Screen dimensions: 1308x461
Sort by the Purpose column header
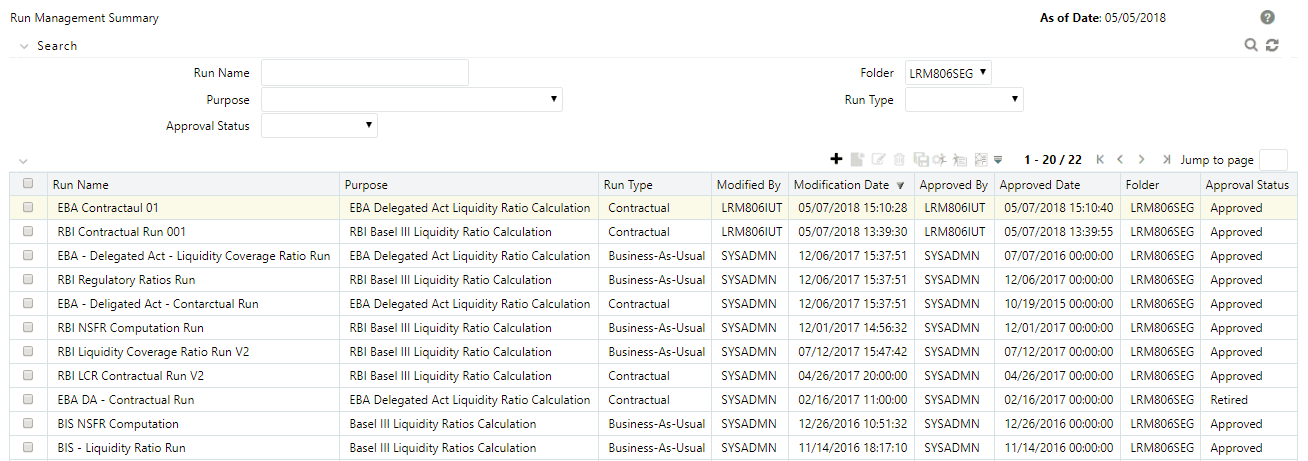tap(366, 185)
